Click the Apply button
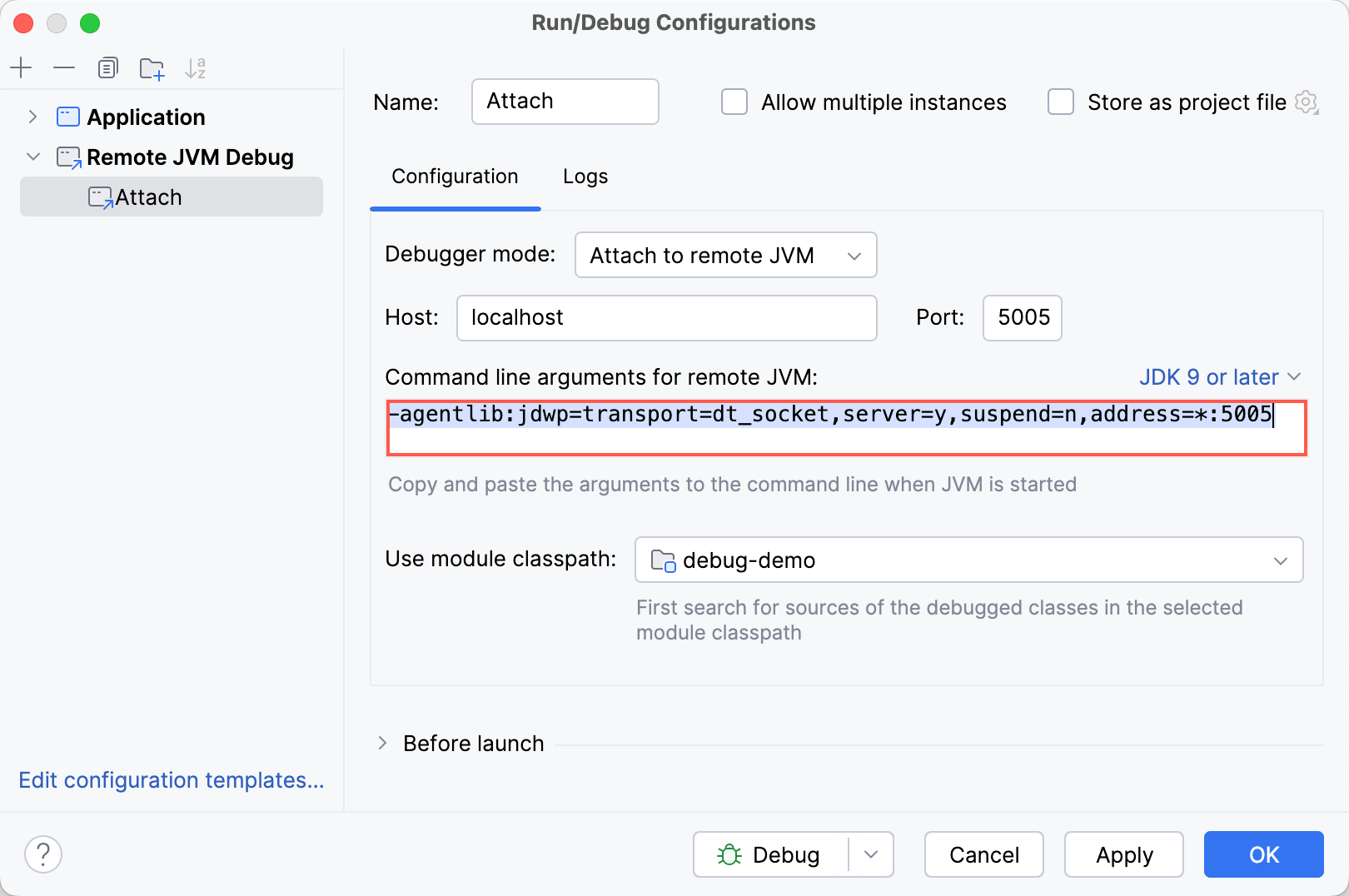This screenshot has height=896, width=1349. pyautogui.click(x=1123, y=854)
